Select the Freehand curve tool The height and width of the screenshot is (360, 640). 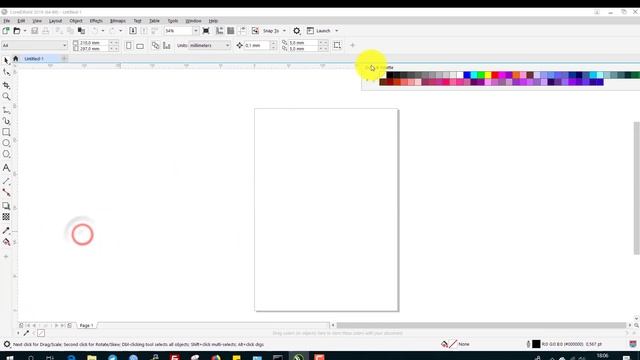click(x=6, y=110)
